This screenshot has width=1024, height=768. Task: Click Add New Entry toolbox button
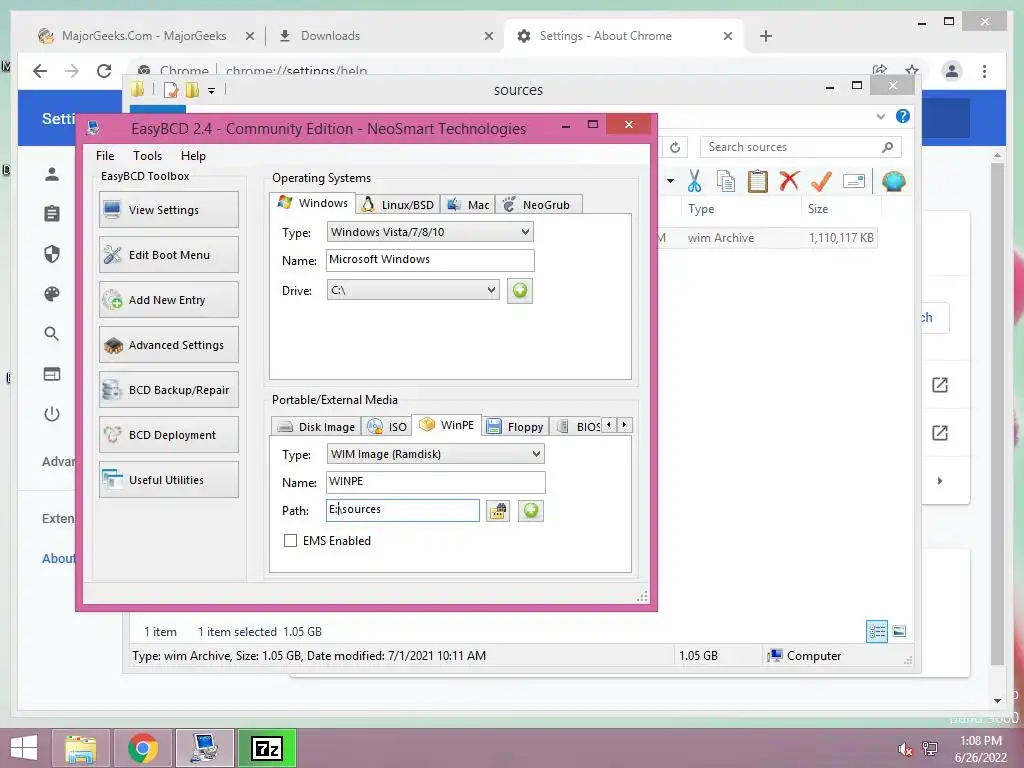point(168,300)
